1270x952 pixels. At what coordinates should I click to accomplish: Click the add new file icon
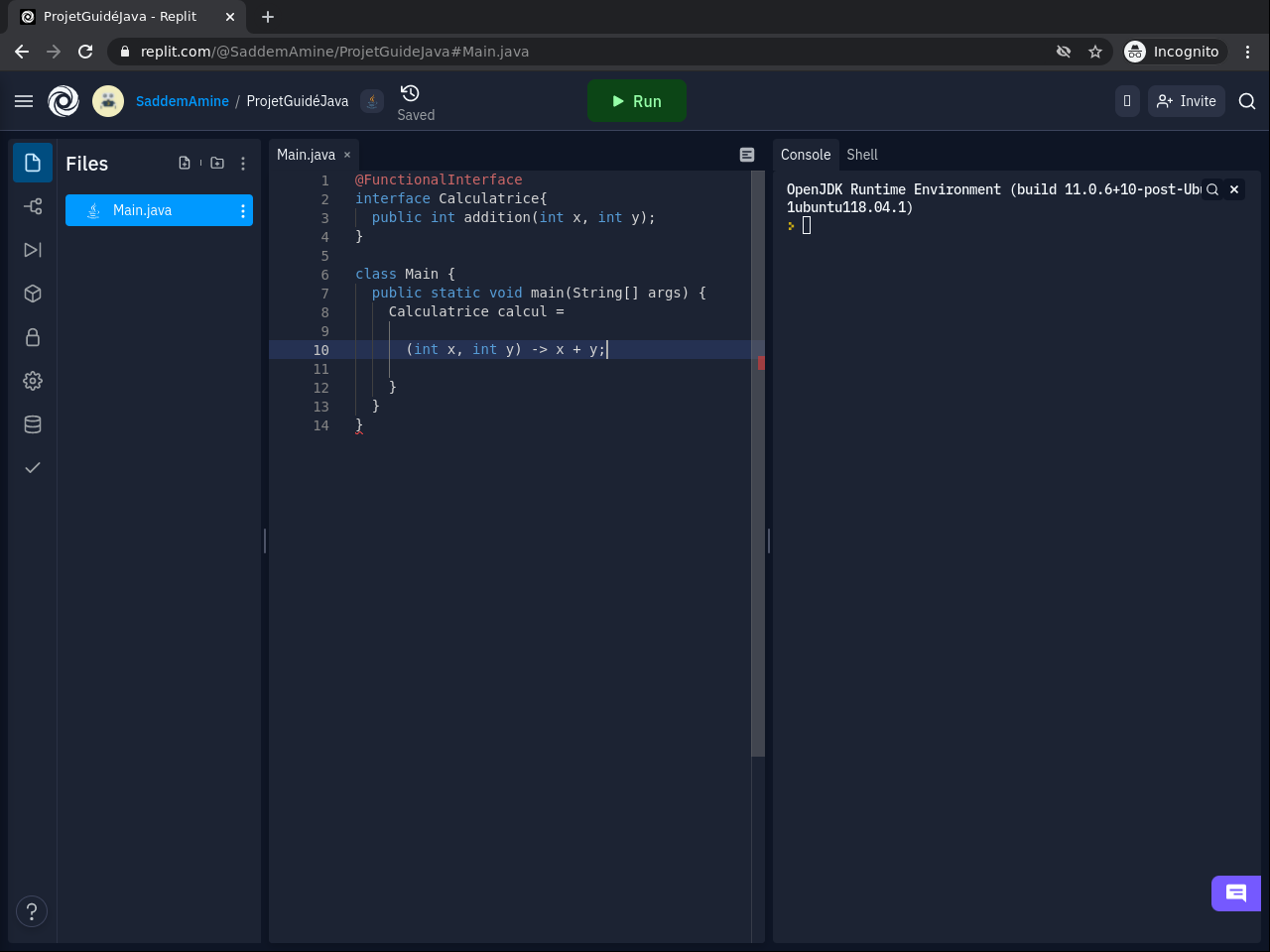point(185,164)
